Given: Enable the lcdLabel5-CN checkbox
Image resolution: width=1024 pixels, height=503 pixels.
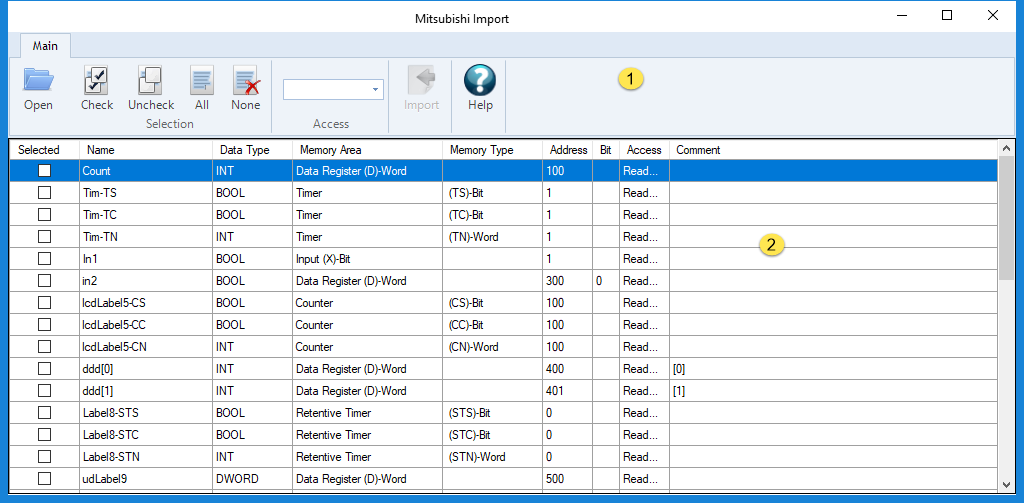Looking at the screenshot, I should [44, 346].
